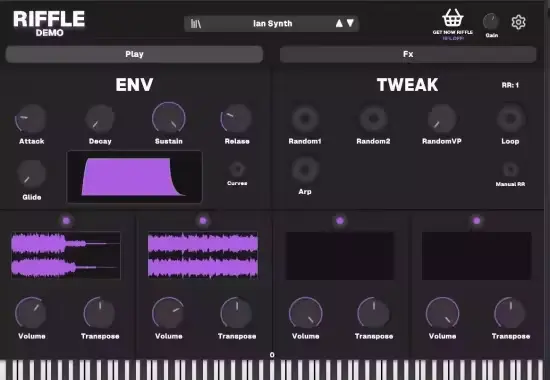550x380 pixels.
Task: Toggle the Loop control
Action: click(x=510, y=119)
